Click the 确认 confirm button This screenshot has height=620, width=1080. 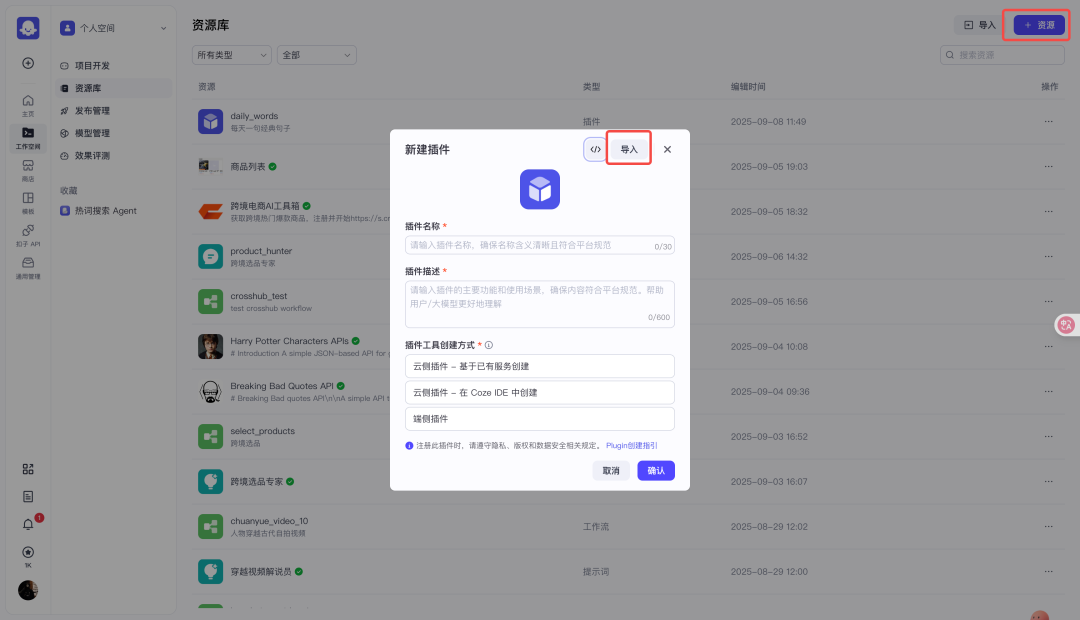click(656, 470)
